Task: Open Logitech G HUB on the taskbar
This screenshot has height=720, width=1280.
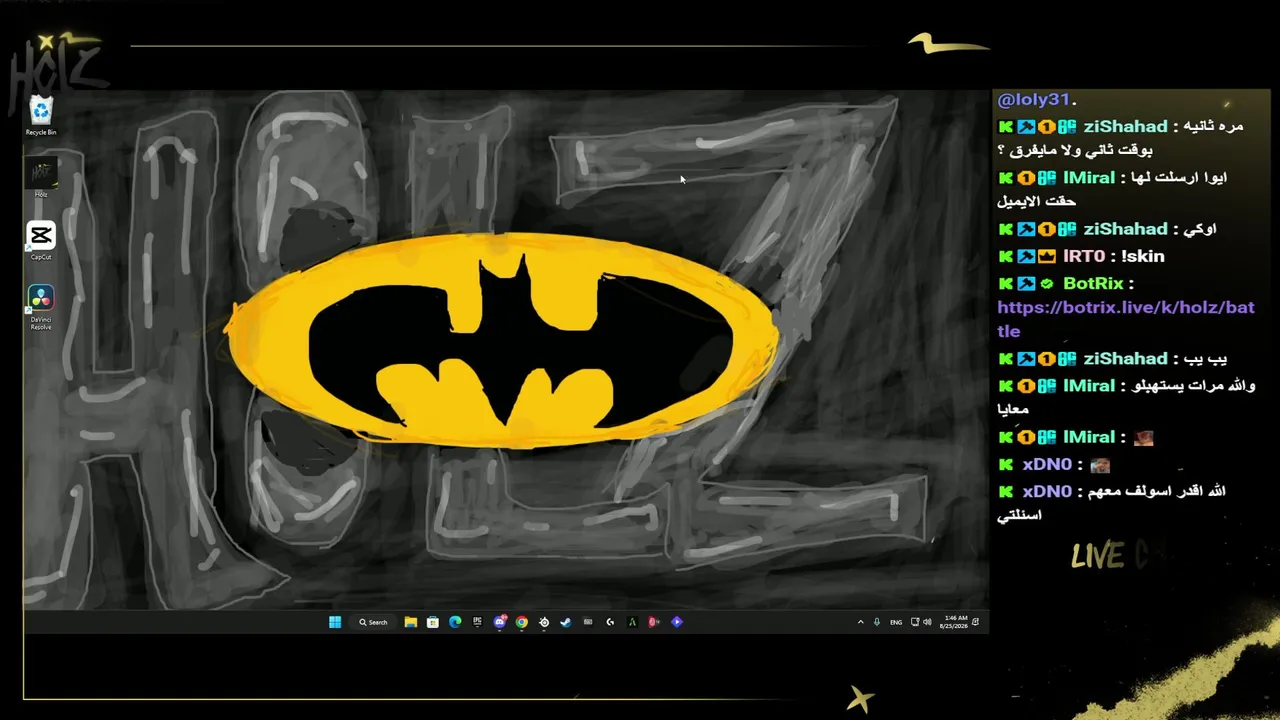Action: tap(610, 622)
